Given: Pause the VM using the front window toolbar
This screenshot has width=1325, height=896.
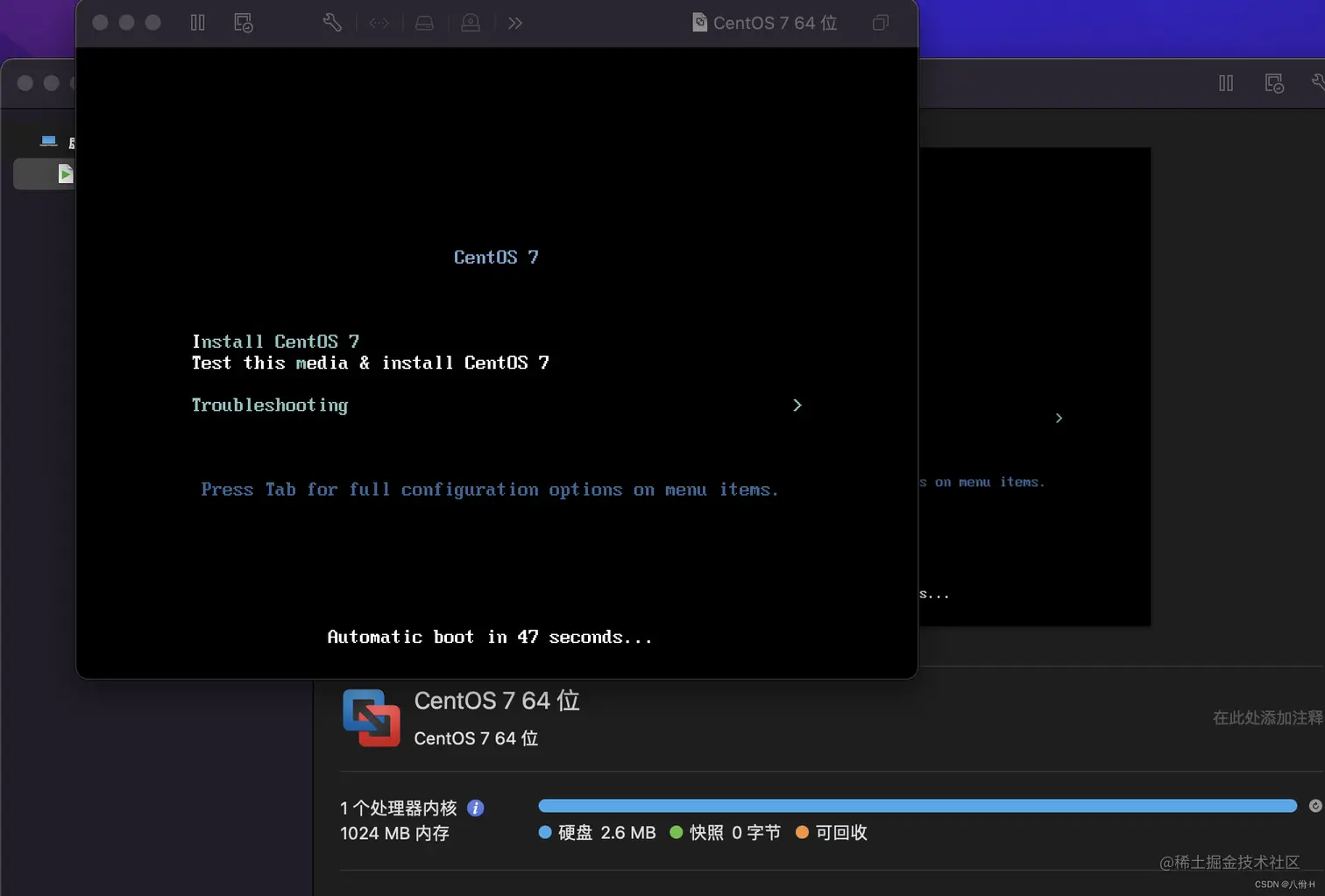Looking at the screenshot, I should pos(198,23).
